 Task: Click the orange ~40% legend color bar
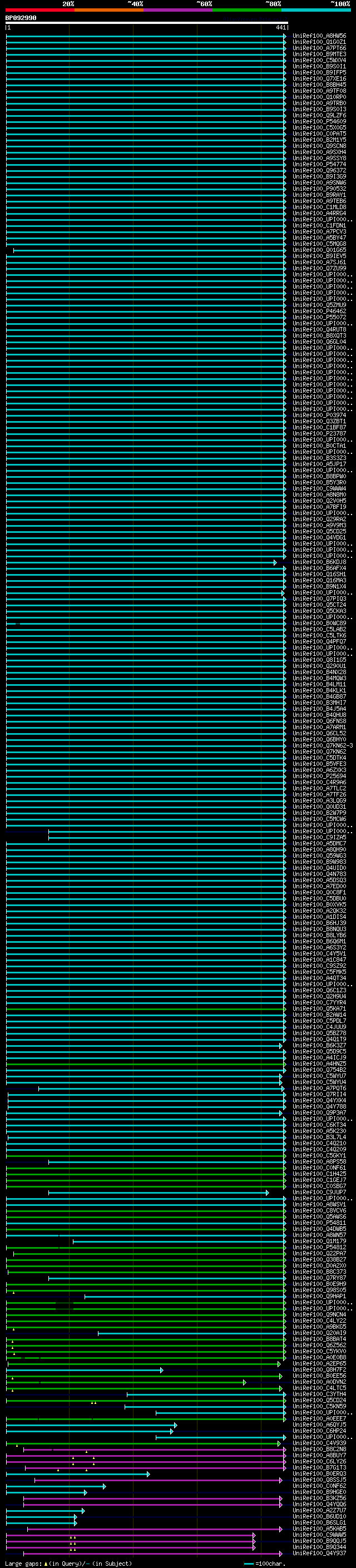tap(109, 10)
